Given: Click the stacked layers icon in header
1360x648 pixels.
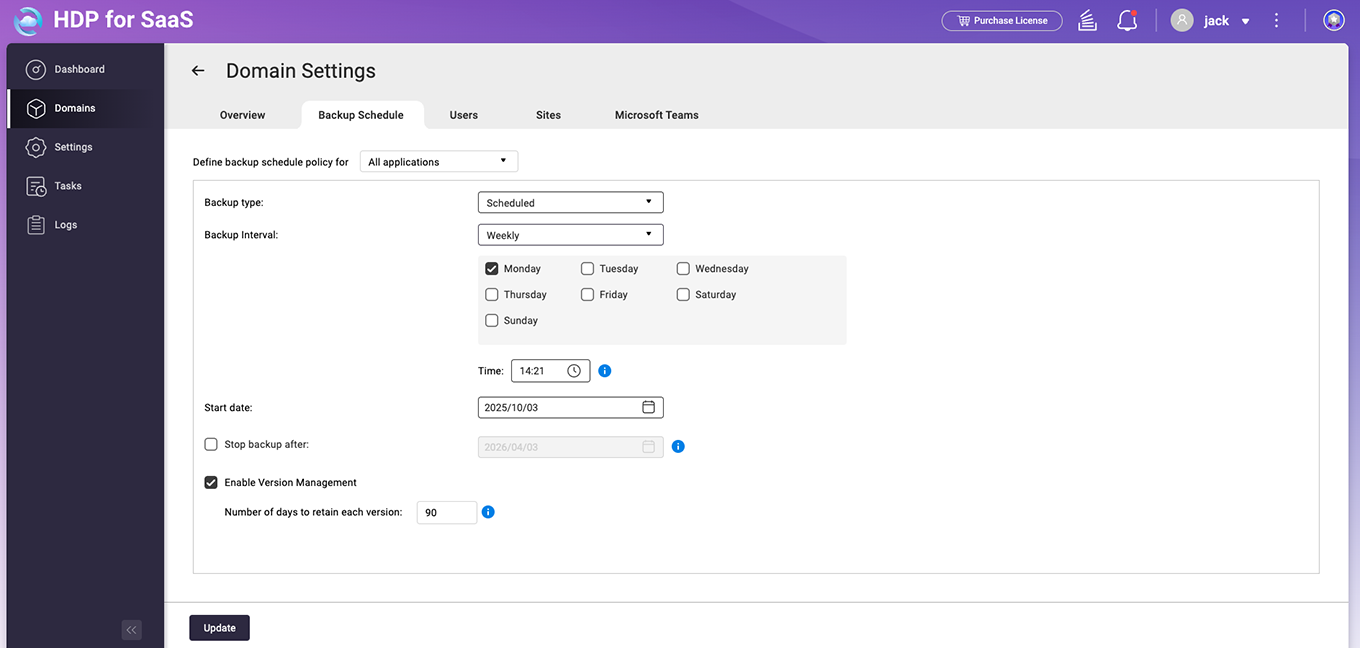Looking at the screenshot, I should [x=1088, y=21].
